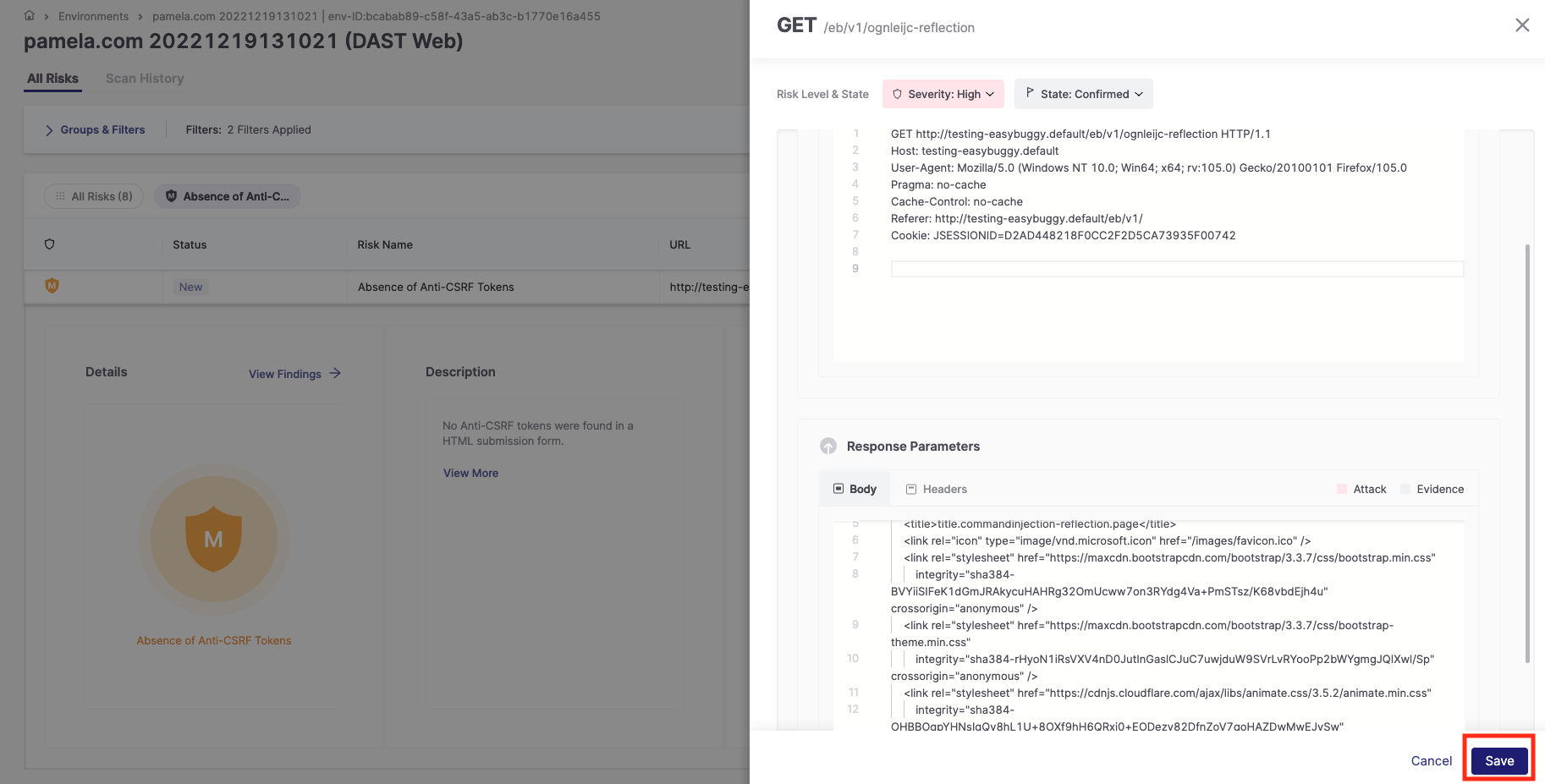Open the State: Confirmed dropdown

click(x=1084, y=94)
